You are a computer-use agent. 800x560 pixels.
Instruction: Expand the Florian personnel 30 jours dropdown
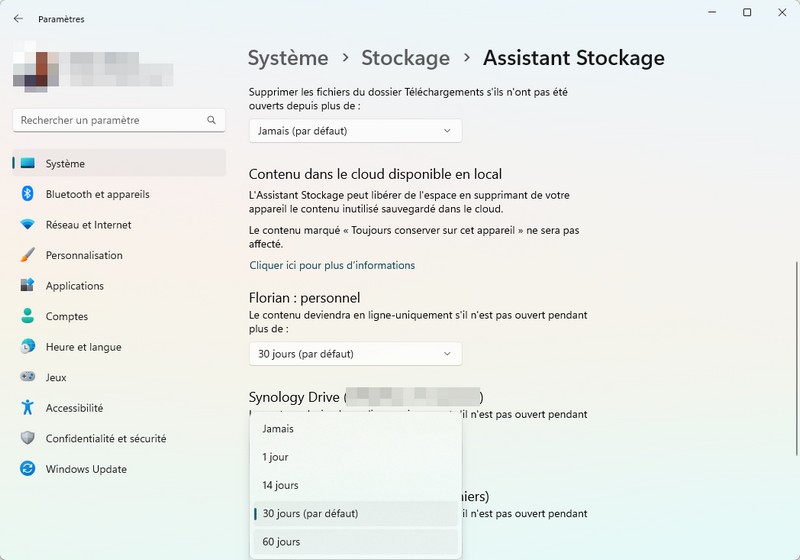[x=355, y=354]
